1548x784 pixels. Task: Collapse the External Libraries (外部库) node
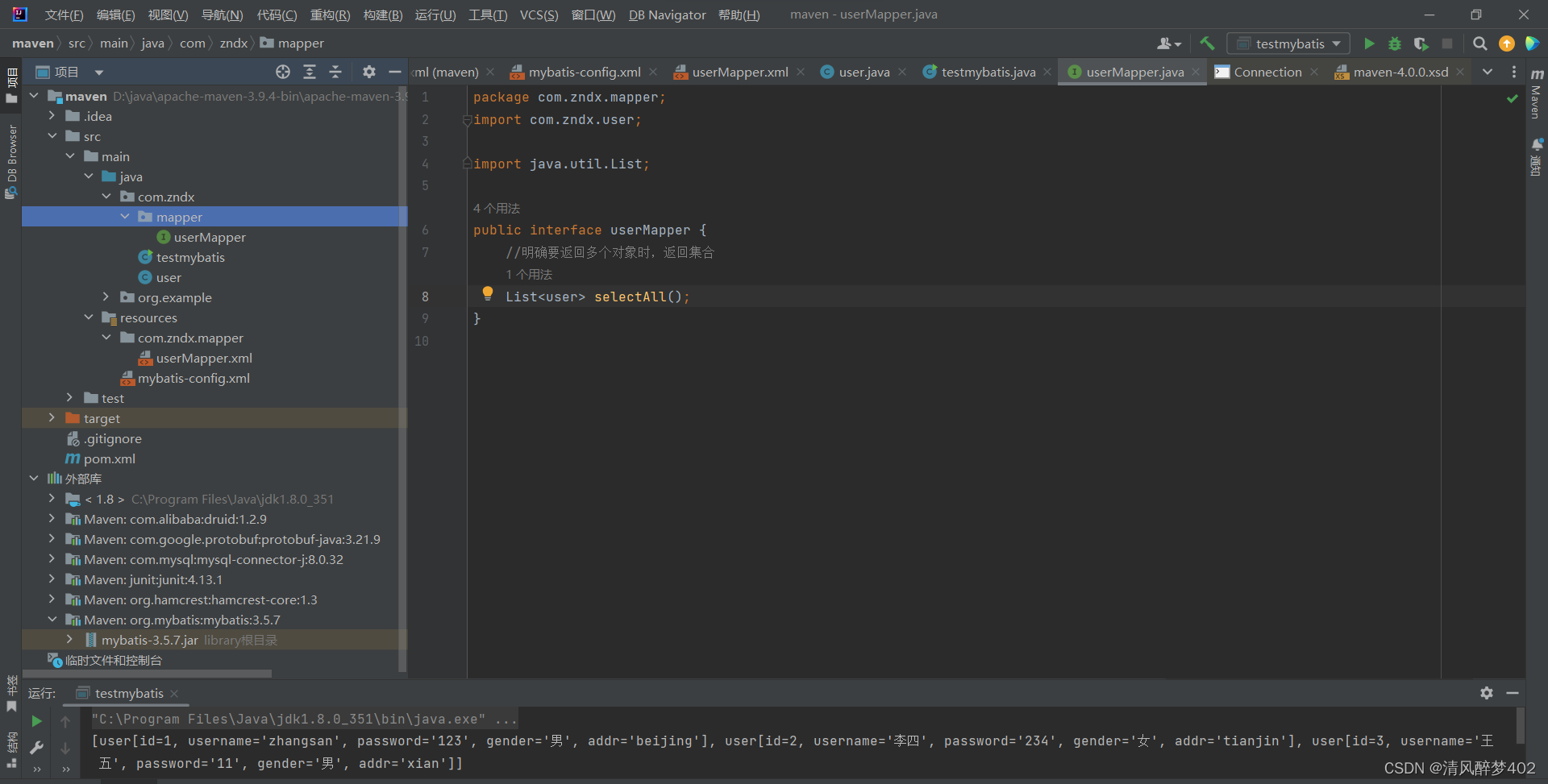pos(34,479)
